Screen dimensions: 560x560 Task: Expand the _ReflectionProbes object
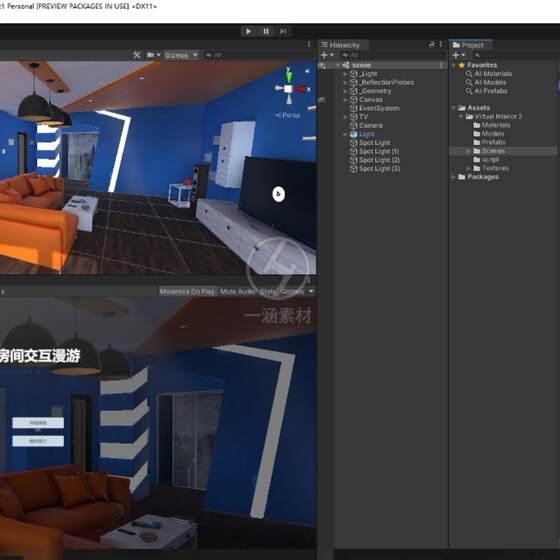[345, 82]
